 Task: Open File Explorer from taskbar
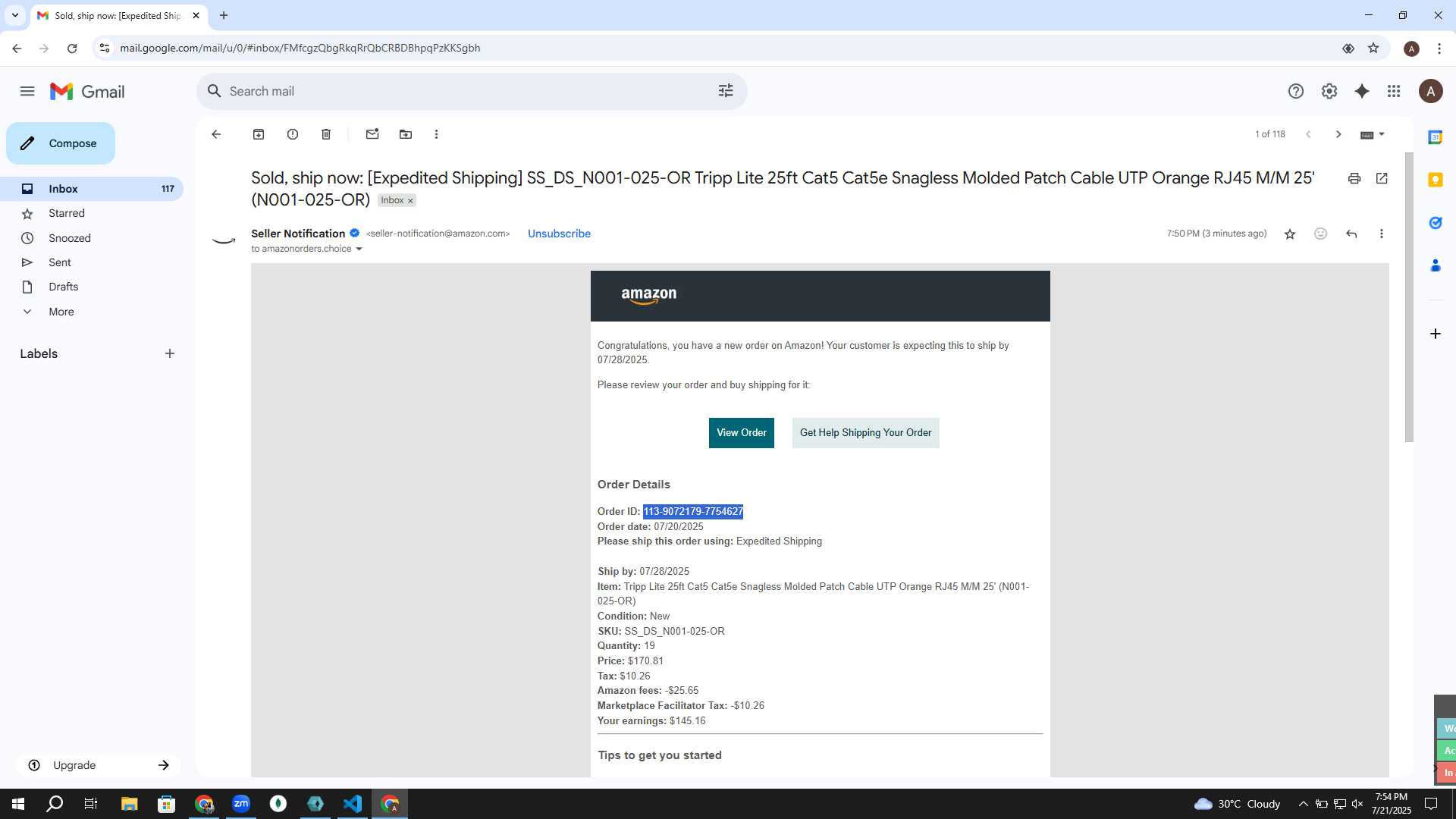(x=129, y=804)
